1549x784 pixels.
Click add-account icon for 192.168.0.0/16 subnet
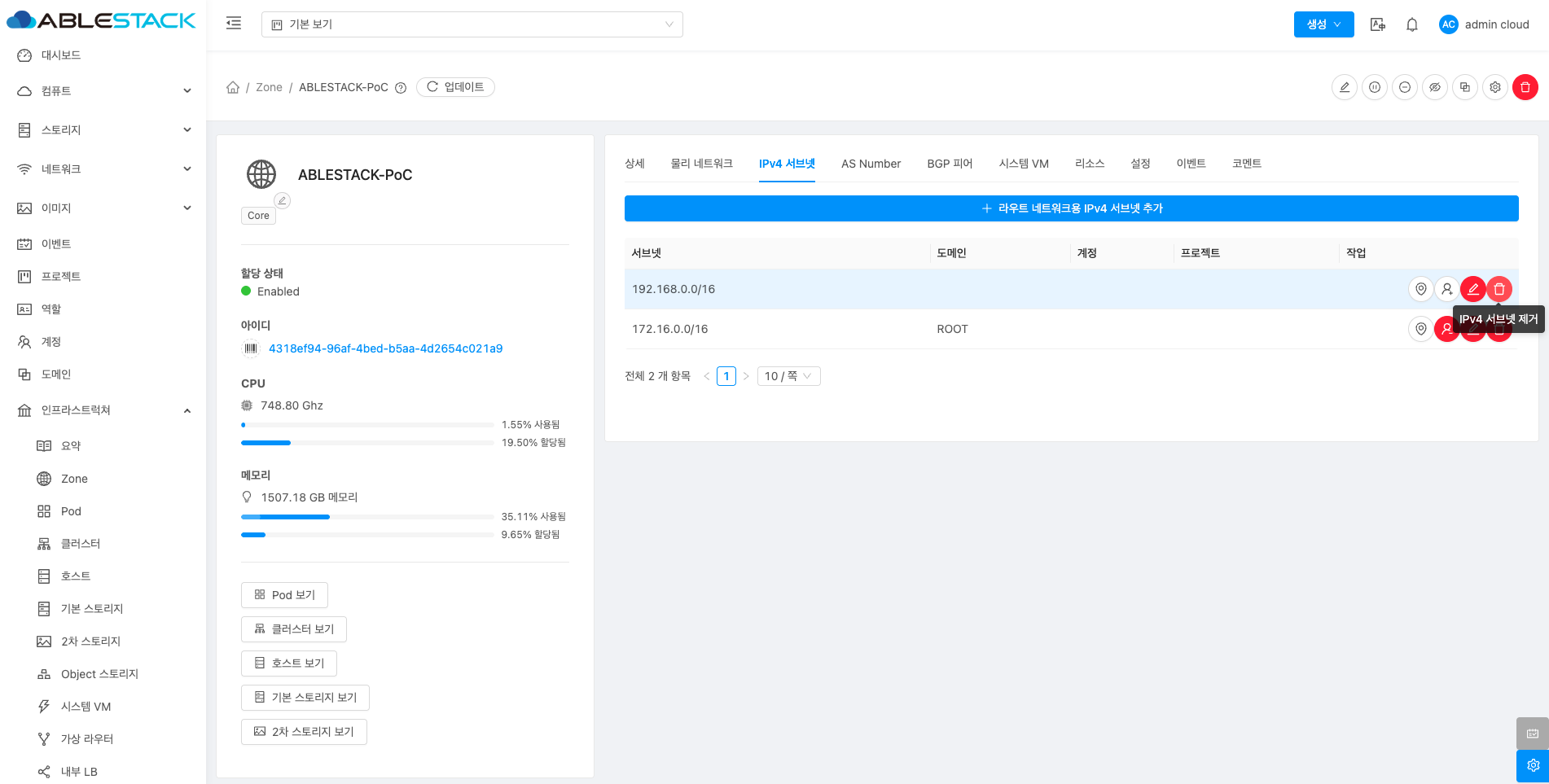pyautogui.click(x=1446, y=289)
